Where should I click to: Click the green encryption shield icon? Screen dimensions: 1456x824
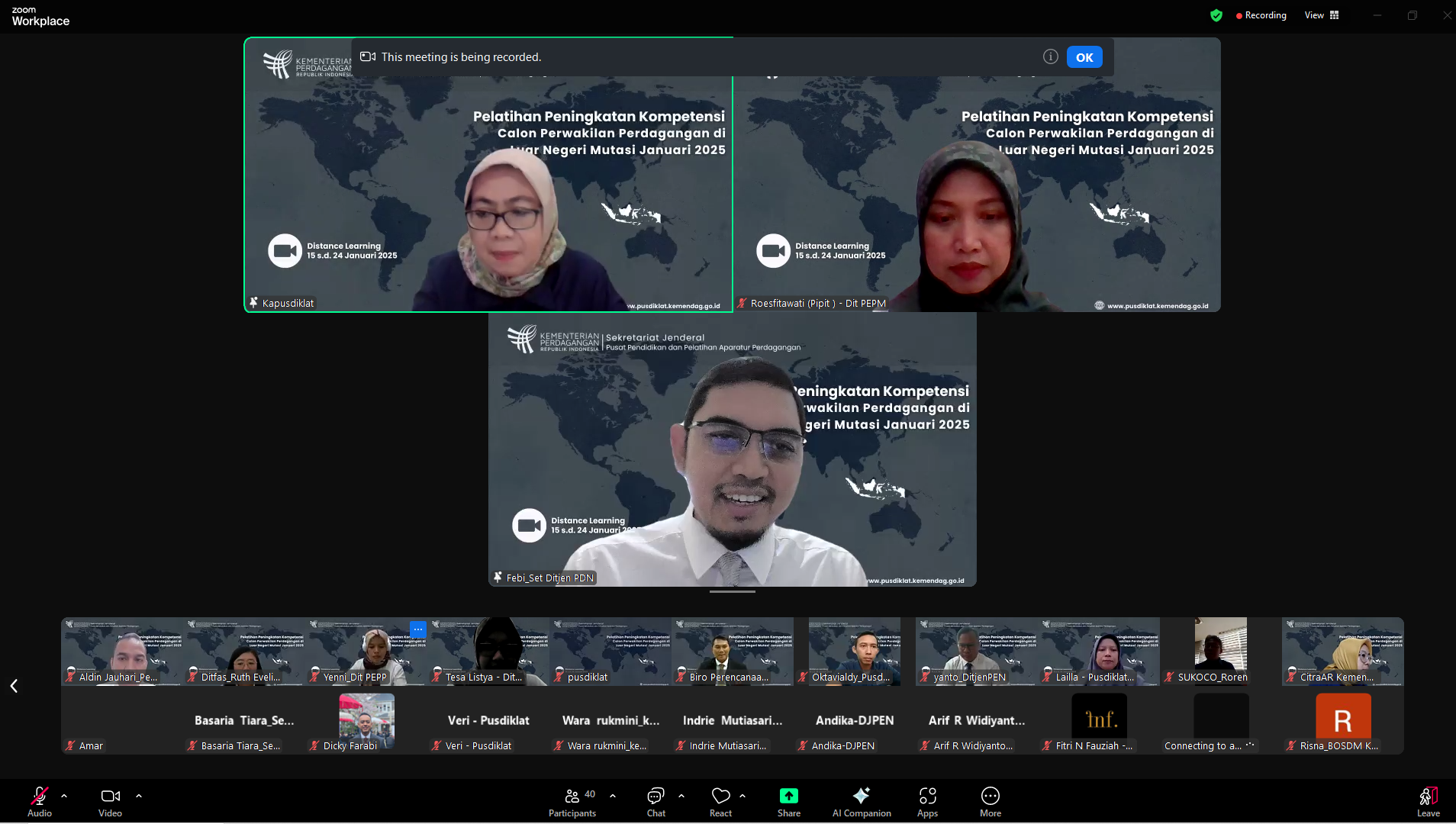click(x=1216, y=15)
